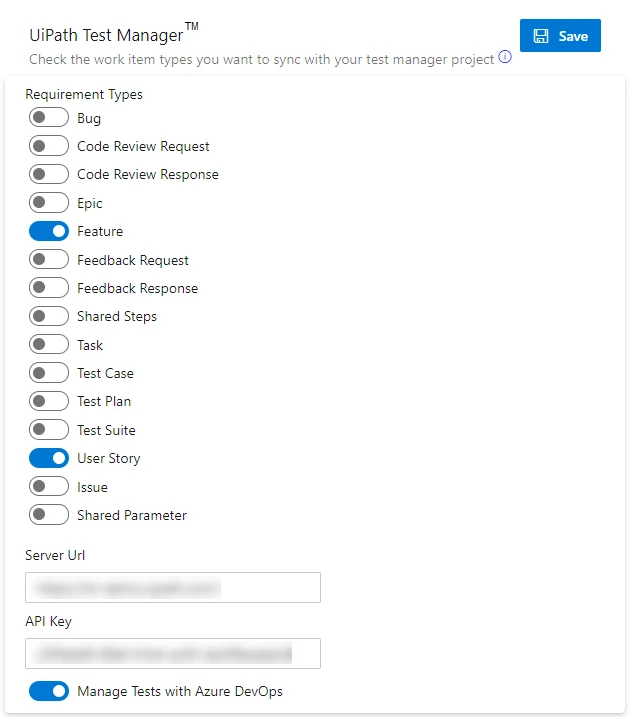Turn on Code Review Request toggle

(49, 146)
